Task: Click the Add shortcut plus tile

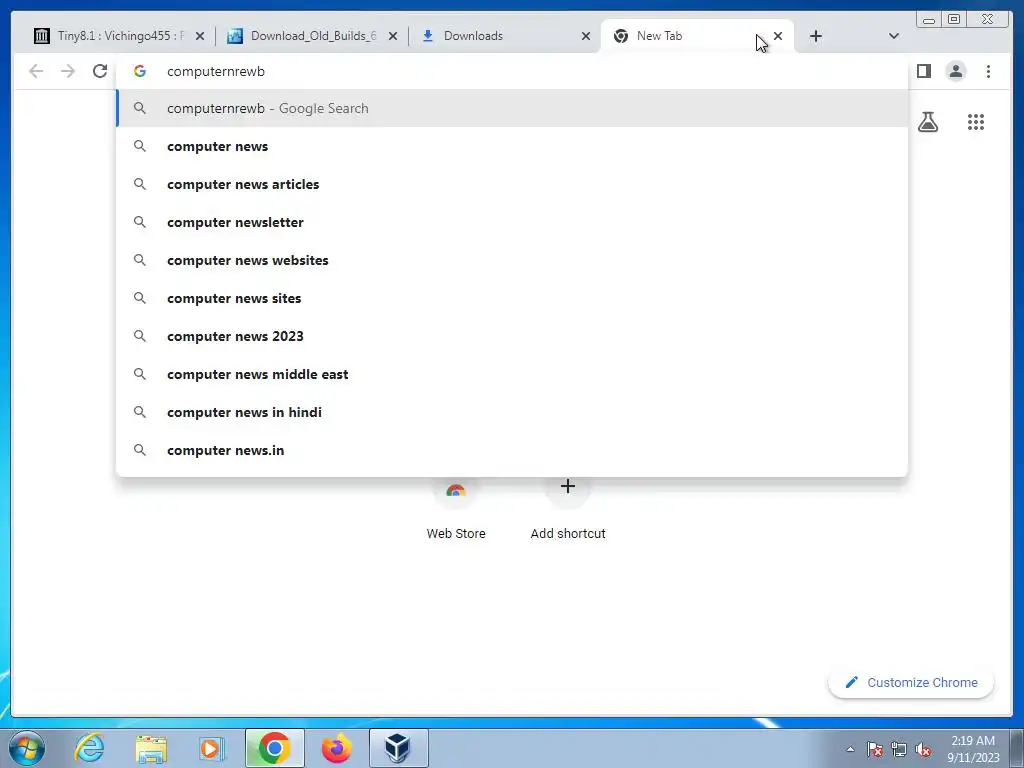Action: [x=568, y=509]
